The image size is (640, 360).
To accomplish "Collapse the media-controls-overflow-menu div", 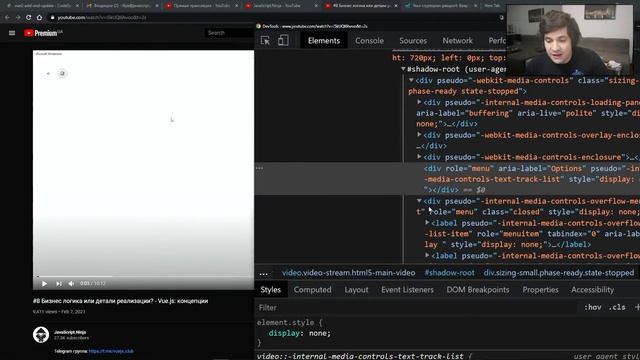I will [419, 200].
